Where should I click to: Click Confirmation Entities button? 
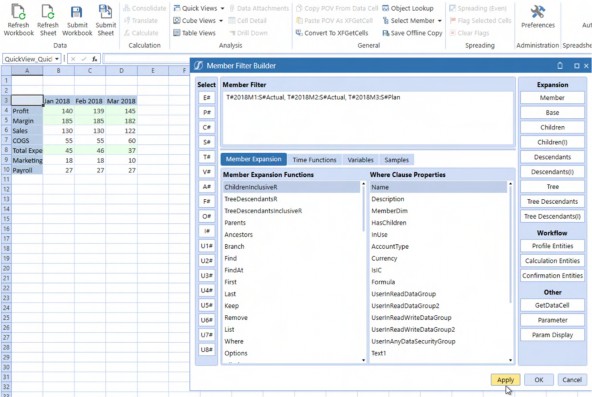click(552, 275)
